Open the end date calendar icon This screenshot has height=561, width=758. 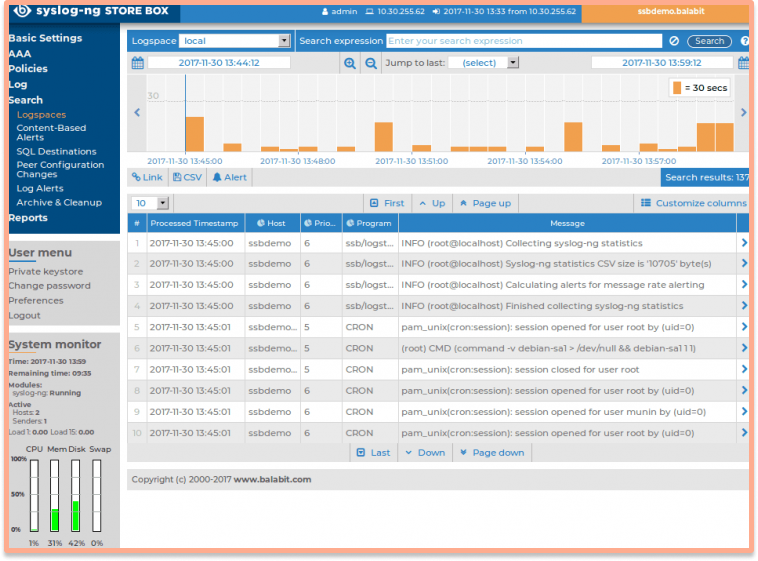(743, 62)
